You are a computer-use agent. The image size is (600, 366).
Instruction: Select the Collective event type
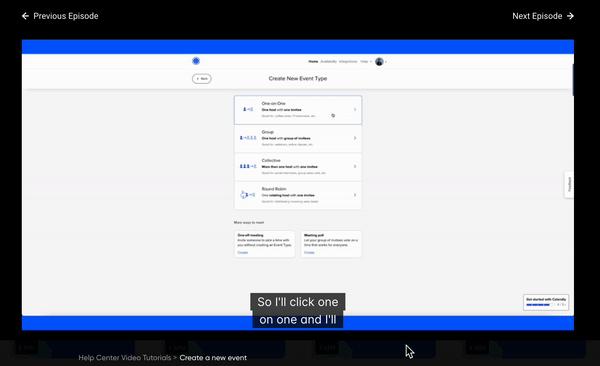[298, 167]
